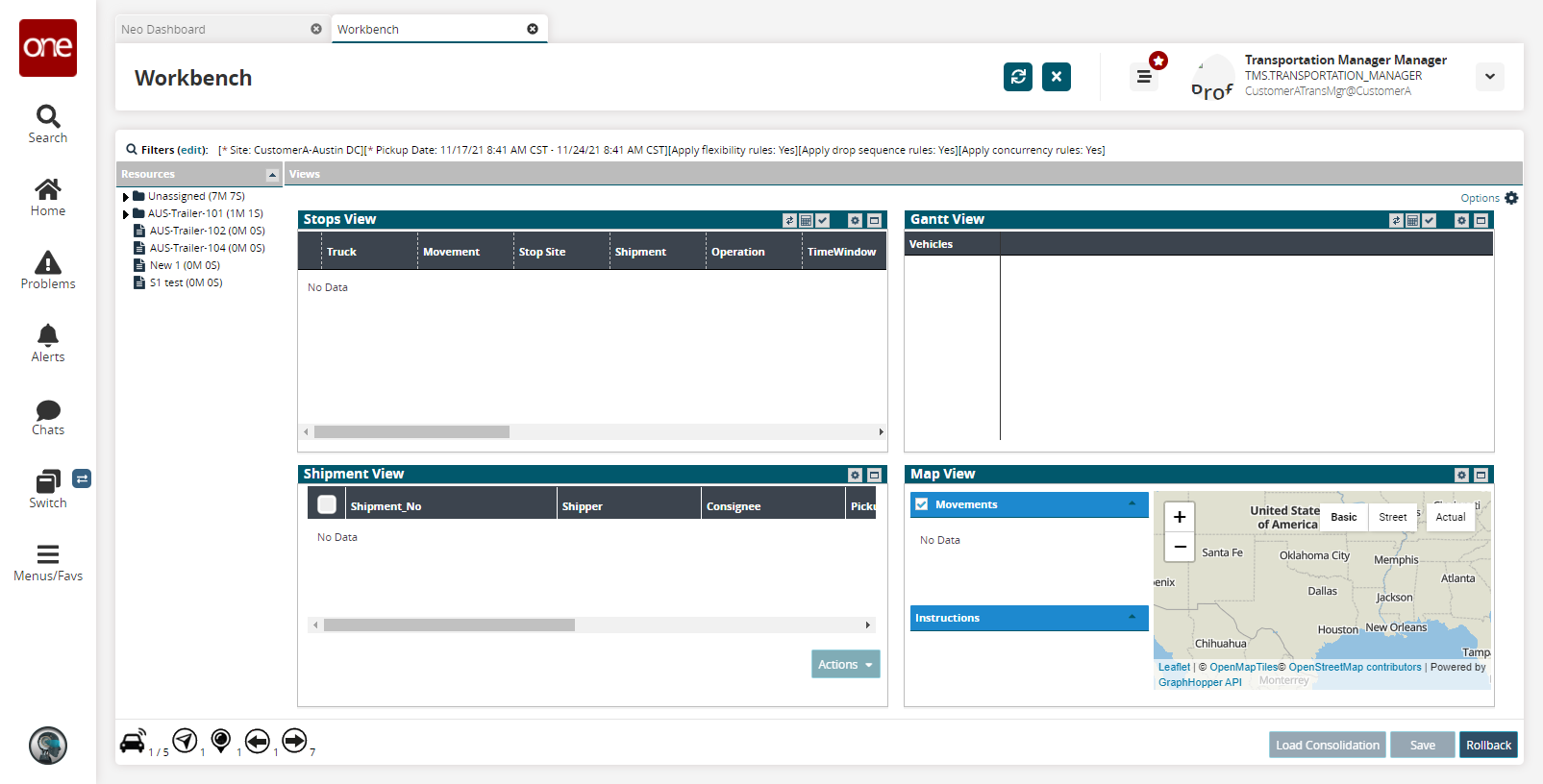This screenshot has width=1543, height=784.
Task: Collapse the Movements section
Action: click(x=1132, y=503)
